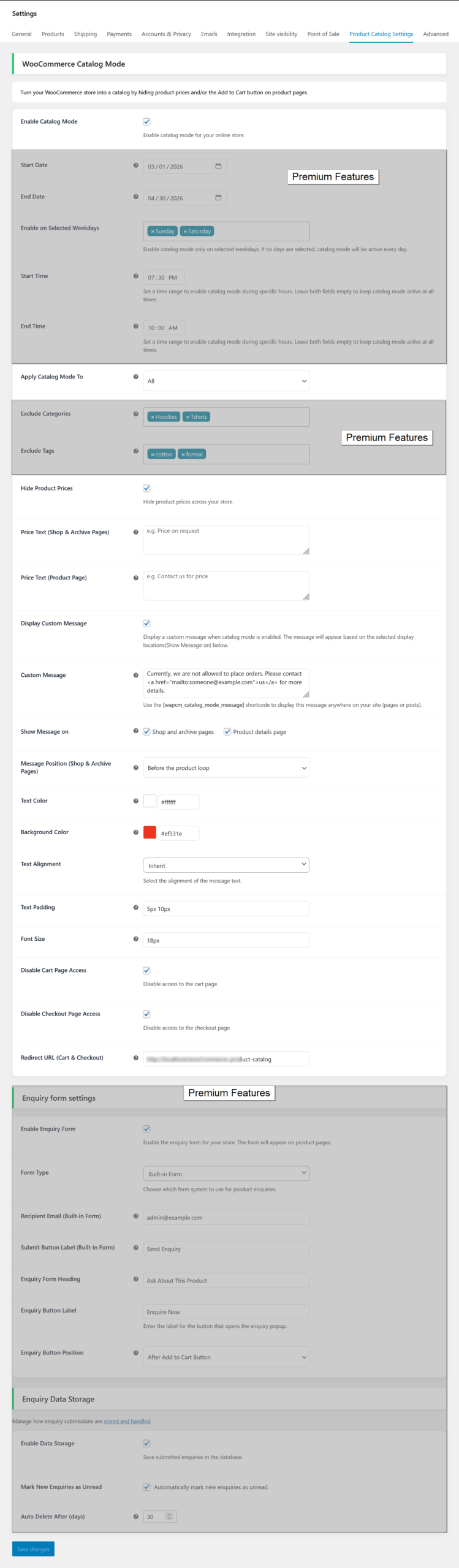The image size is (459, 1568).
Task: Switch to Products tab
Action: coord(53,34)
